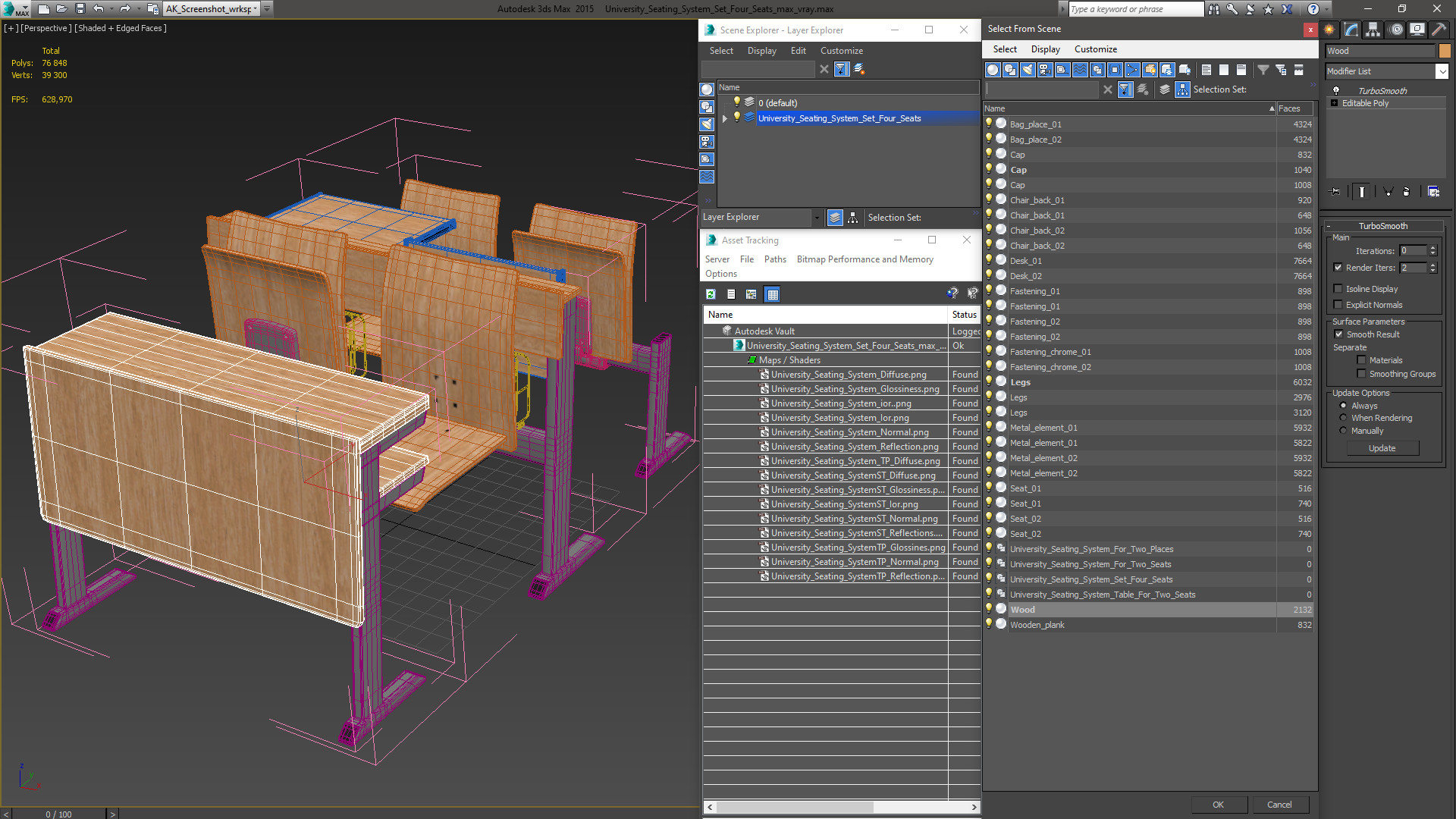This screenshot has width=1456, height=819.
Task: Open the Motion command panel tab
Action: [x=1396, y=30]
